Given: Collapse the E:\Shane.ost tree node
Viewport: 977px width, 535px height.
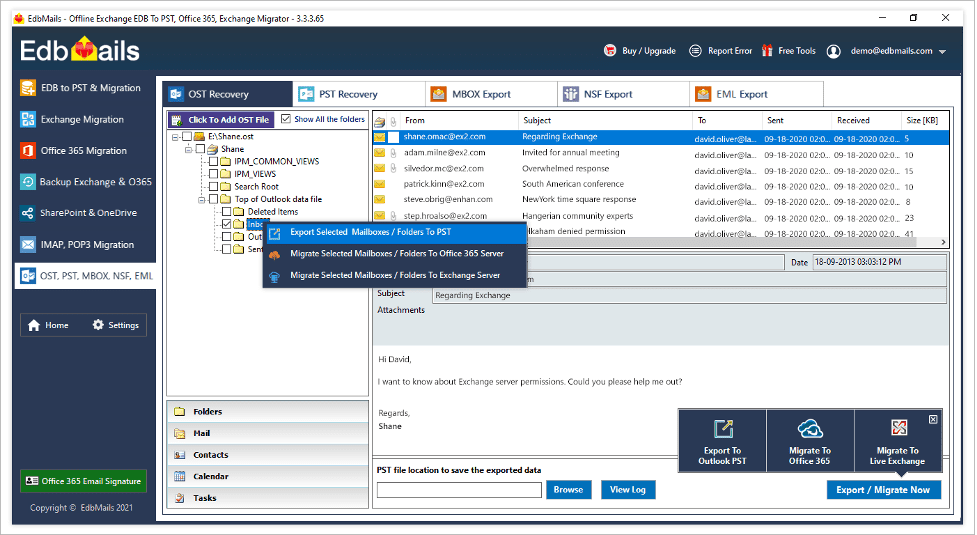Looking at the screenshot, I should pos(176,137).
